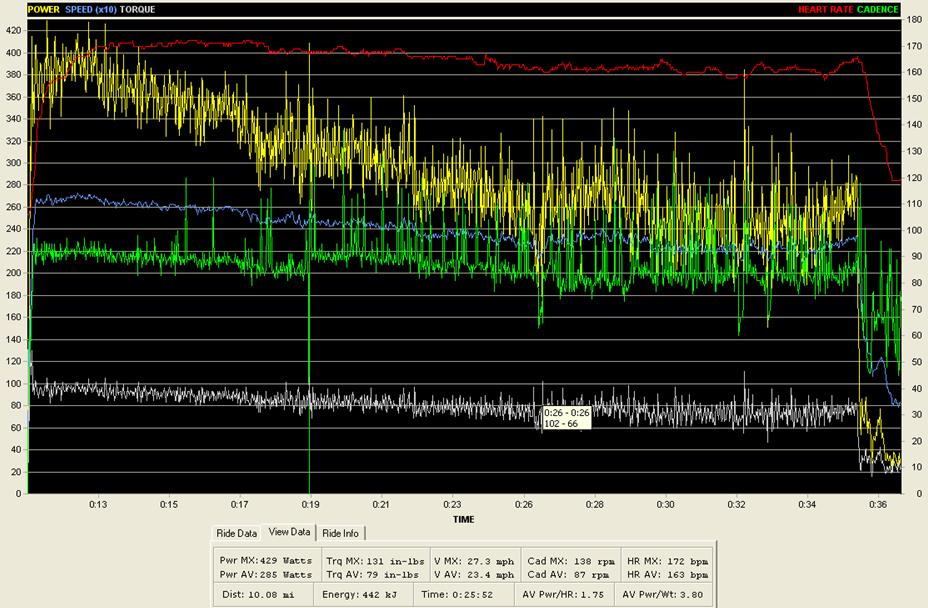Open the Ride Info tab
The width and height of the screenshot is (928, 608).
point(341,533)
